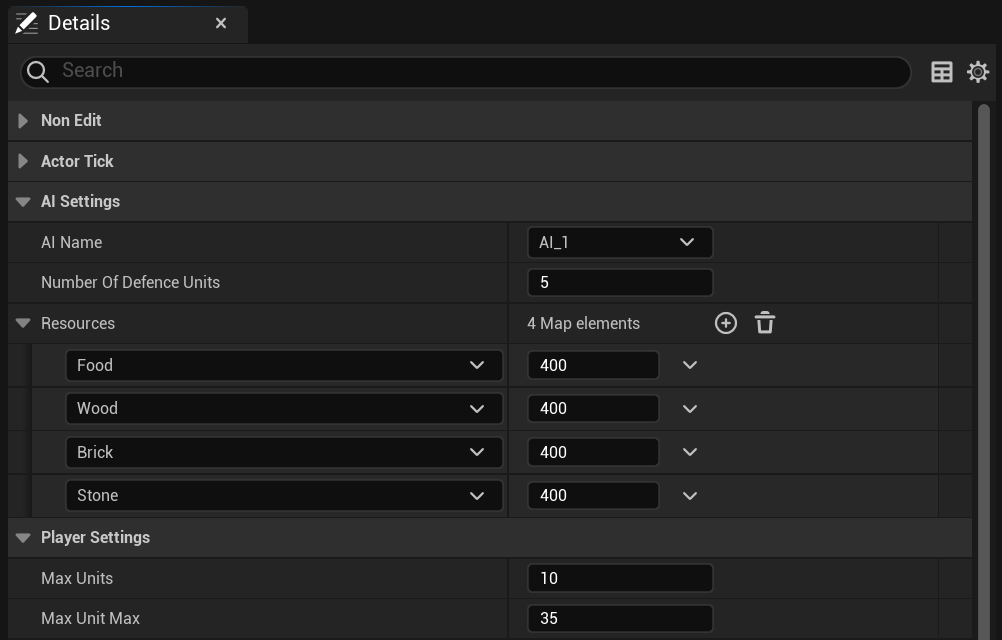This screenshot has width=1002, height=640.
Task: Click the search magnifier icon
Action: [38, 71]
